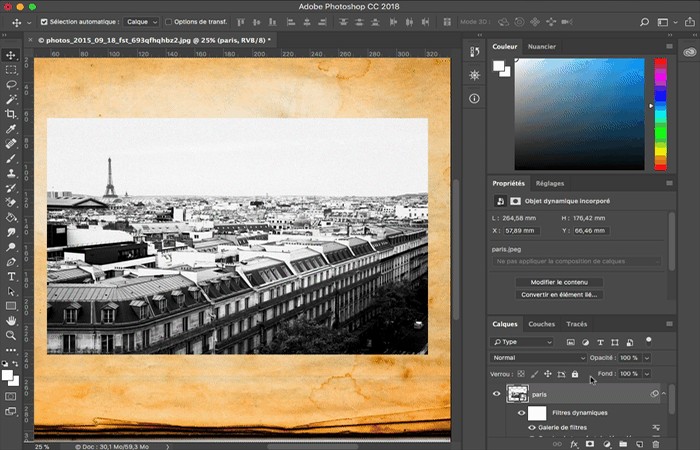Open the Normal blend mode dropdown
Viewport: 700px width, 450px height.
click(x=538, y=358)
